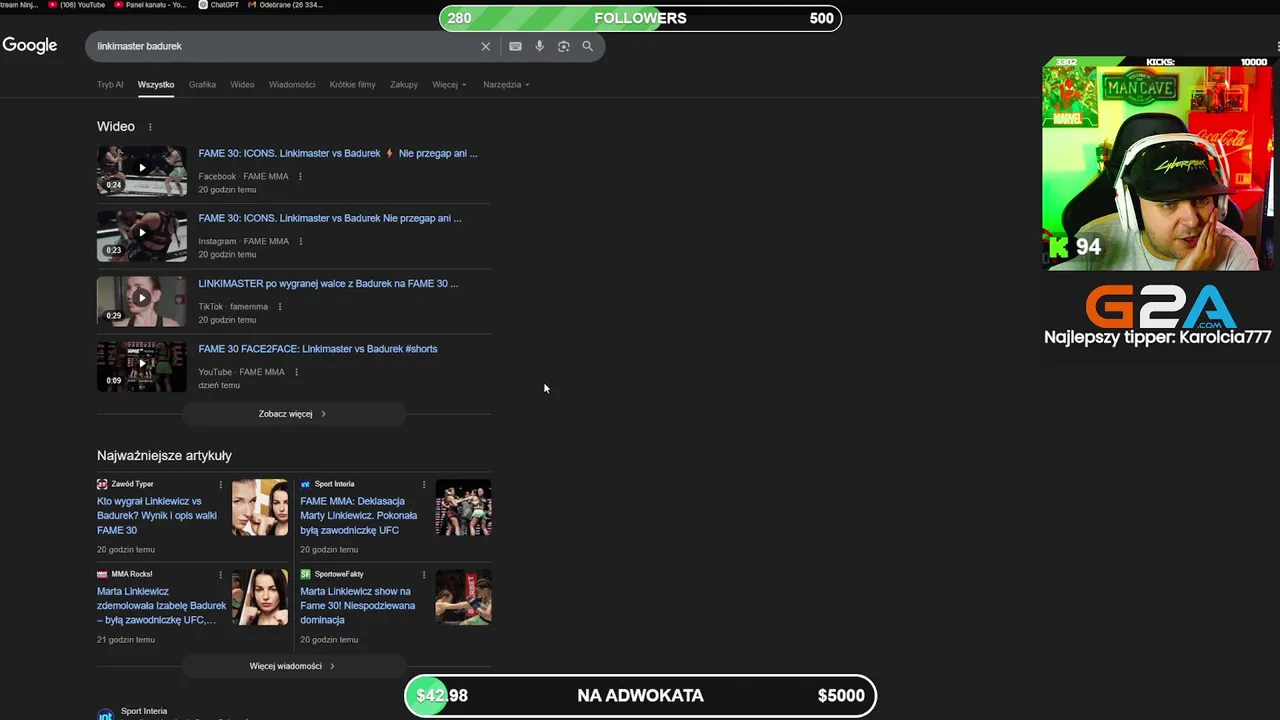
Task: Click the SportoweFakty source icon
Action: click(x=305, y=574)
